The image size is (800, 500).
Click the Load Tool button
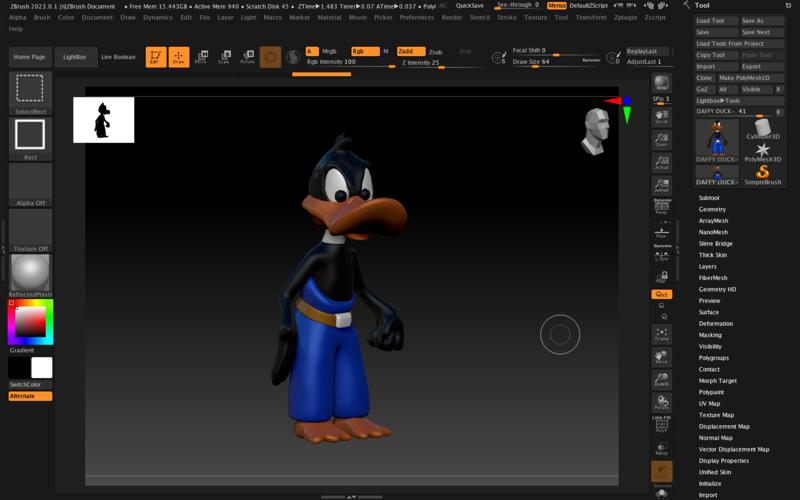pos(717,21)
